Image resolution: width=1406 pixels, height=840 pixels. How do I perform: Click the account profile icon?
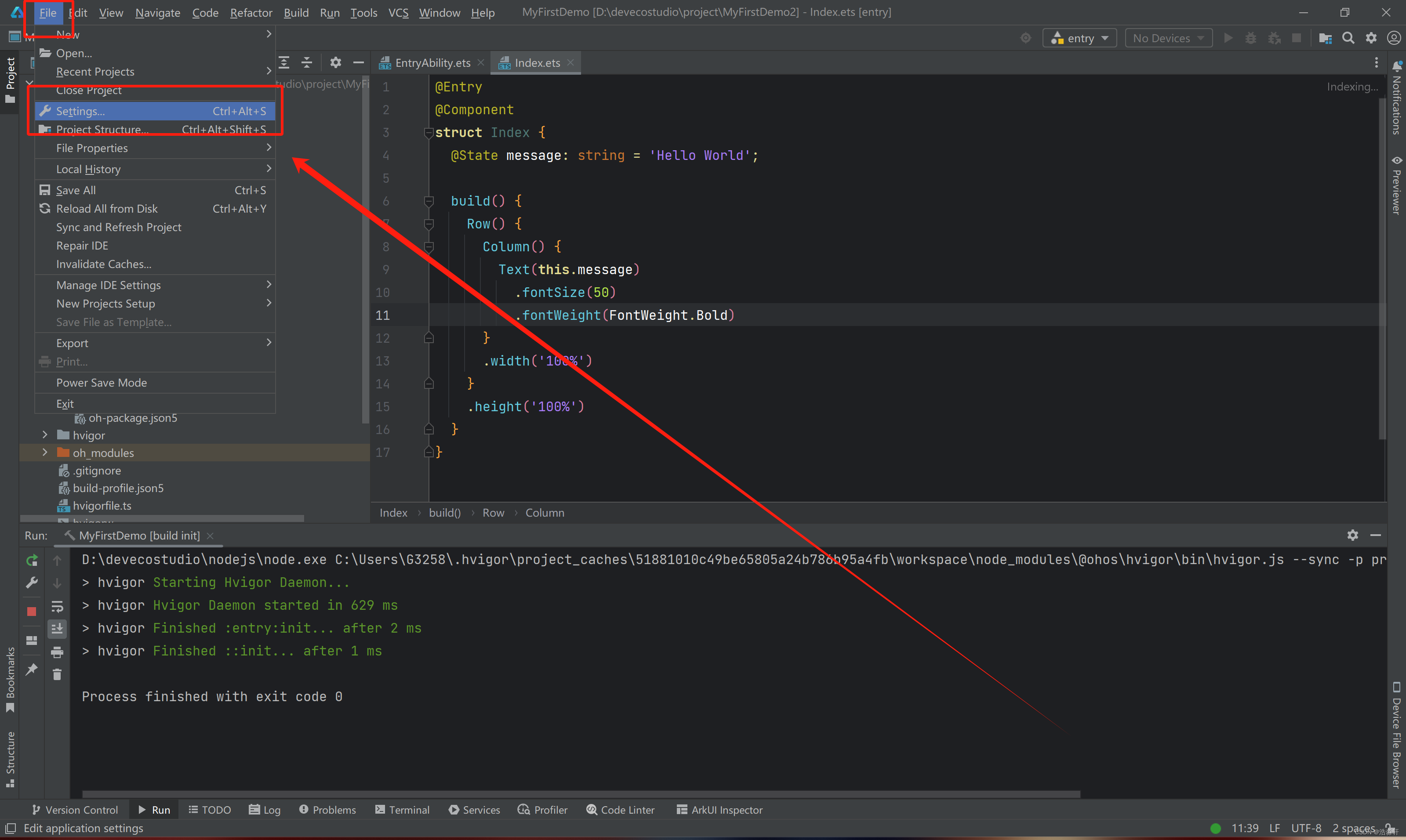tap(1394, 38)
